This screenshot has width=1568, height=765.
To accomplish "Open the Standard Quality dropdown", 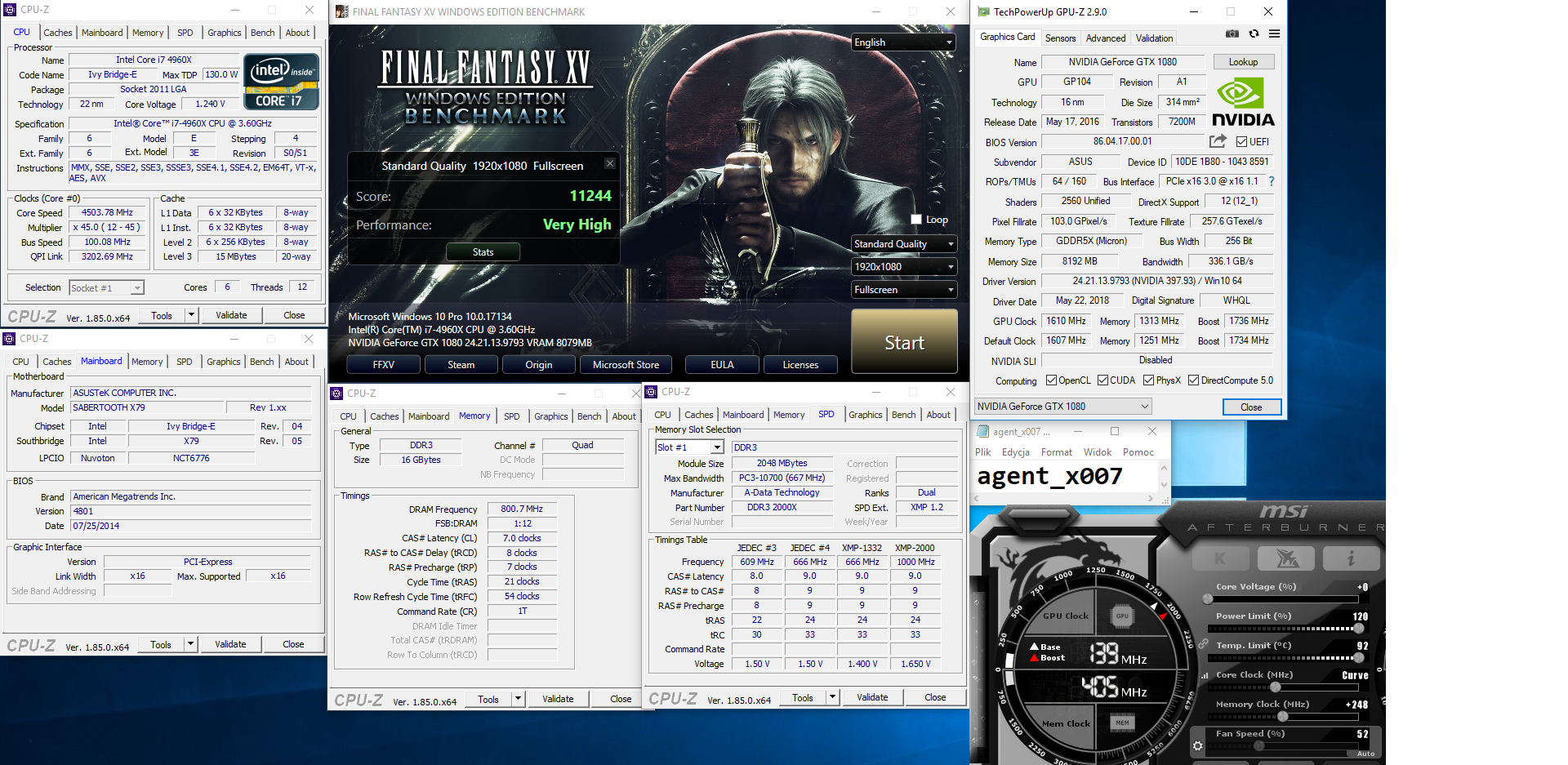I will coord(903,244).
